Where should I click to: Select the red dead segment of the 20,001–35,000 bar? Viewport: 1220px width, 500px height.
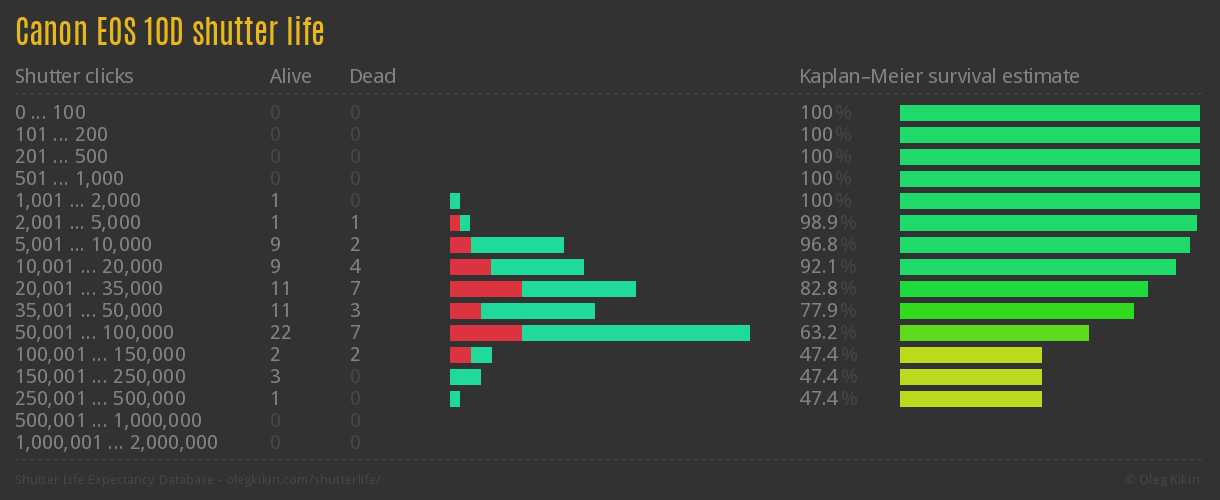click(x=485, y=289)
